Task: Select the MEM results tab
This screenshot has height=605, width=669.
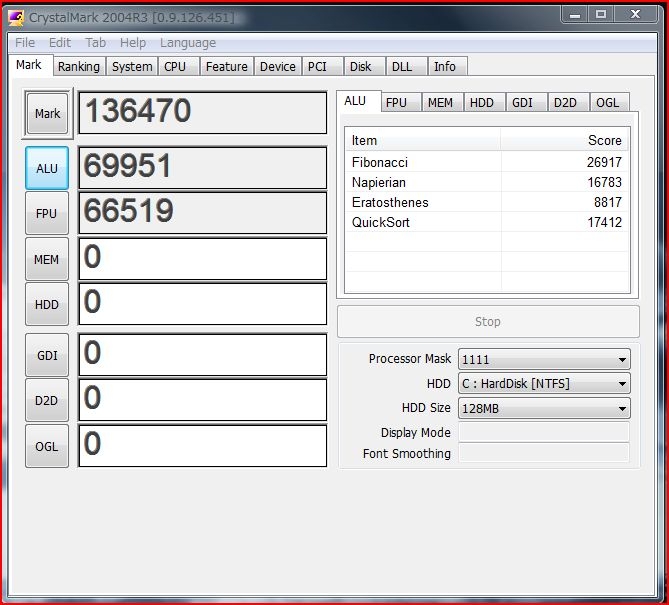Action: point(439,102)
